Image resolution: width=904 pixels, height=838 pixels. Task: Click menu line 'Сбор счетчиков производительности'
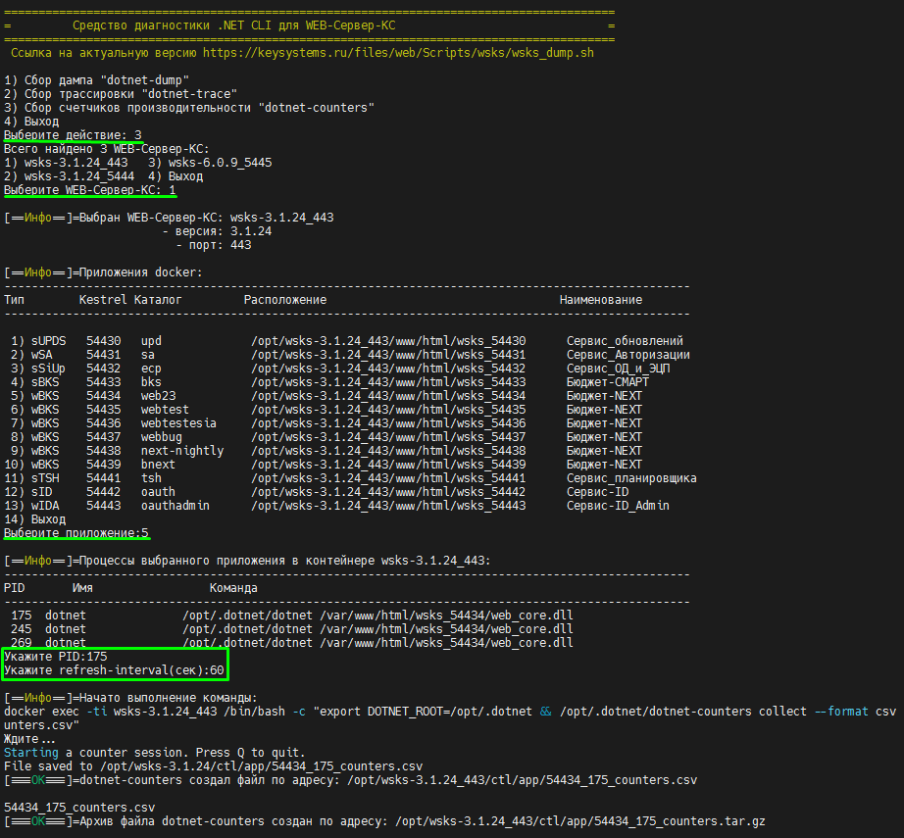pos(189,108)
